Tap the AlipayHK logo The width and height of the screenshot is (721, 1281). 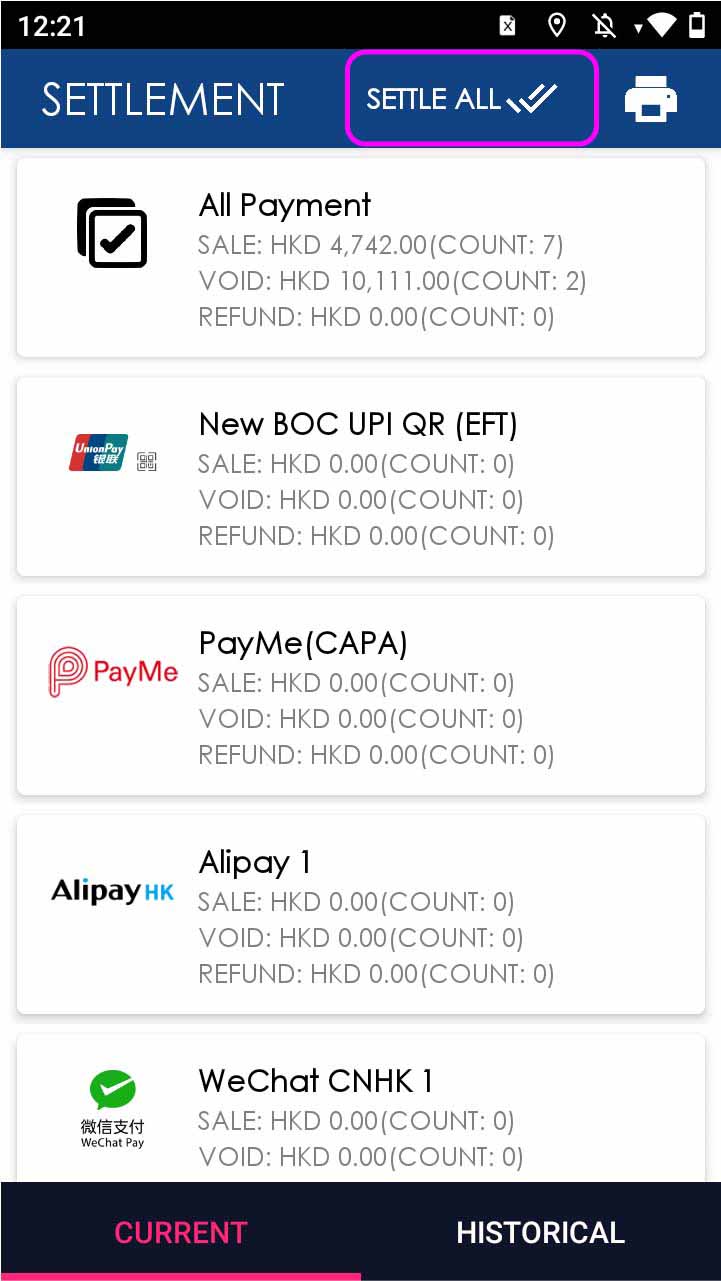click(x=113, y=890)
